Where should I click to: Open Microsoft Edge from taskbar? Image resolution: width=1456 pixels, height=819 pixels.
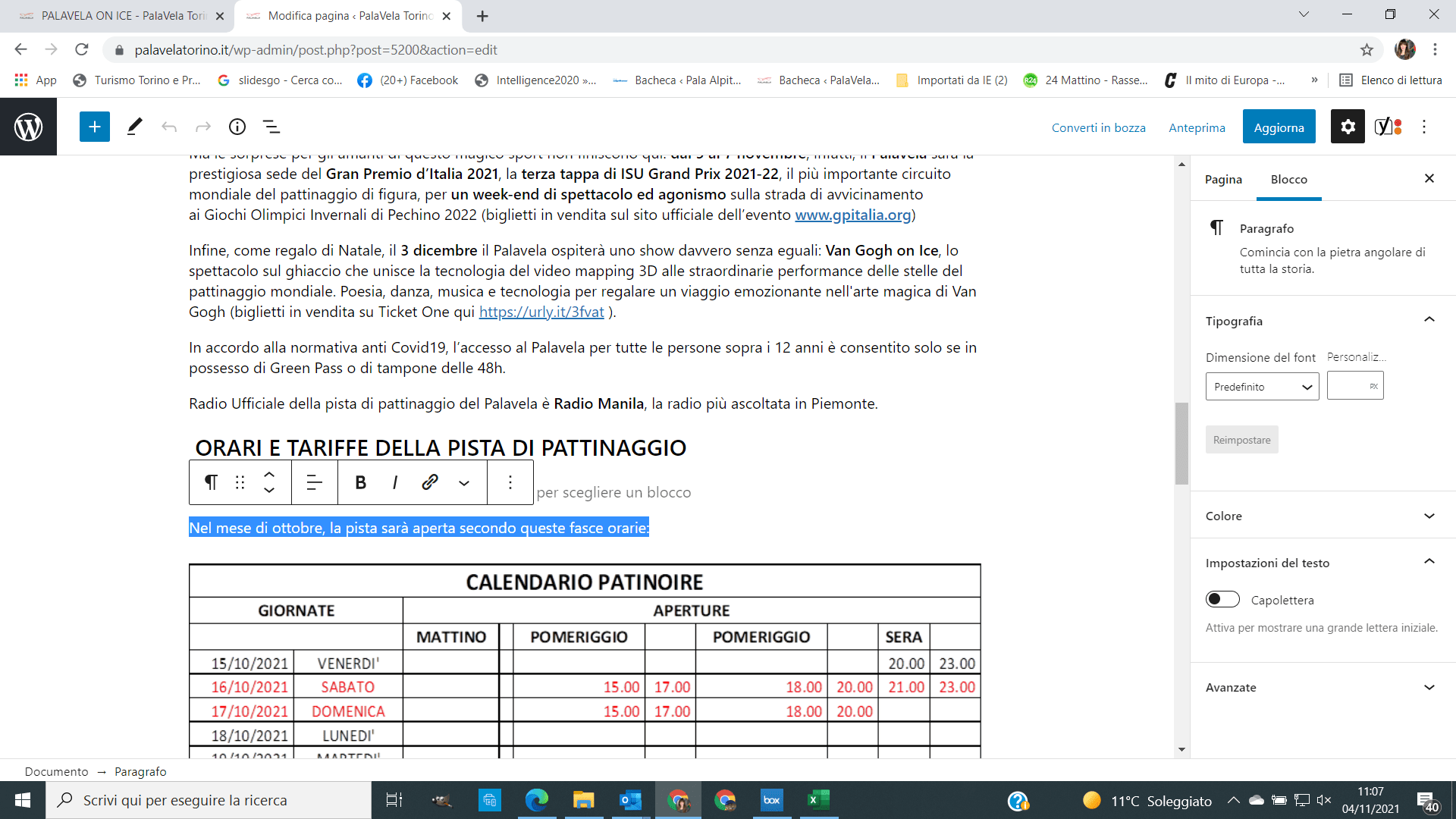pyautogui.click(x=536, y=800)
